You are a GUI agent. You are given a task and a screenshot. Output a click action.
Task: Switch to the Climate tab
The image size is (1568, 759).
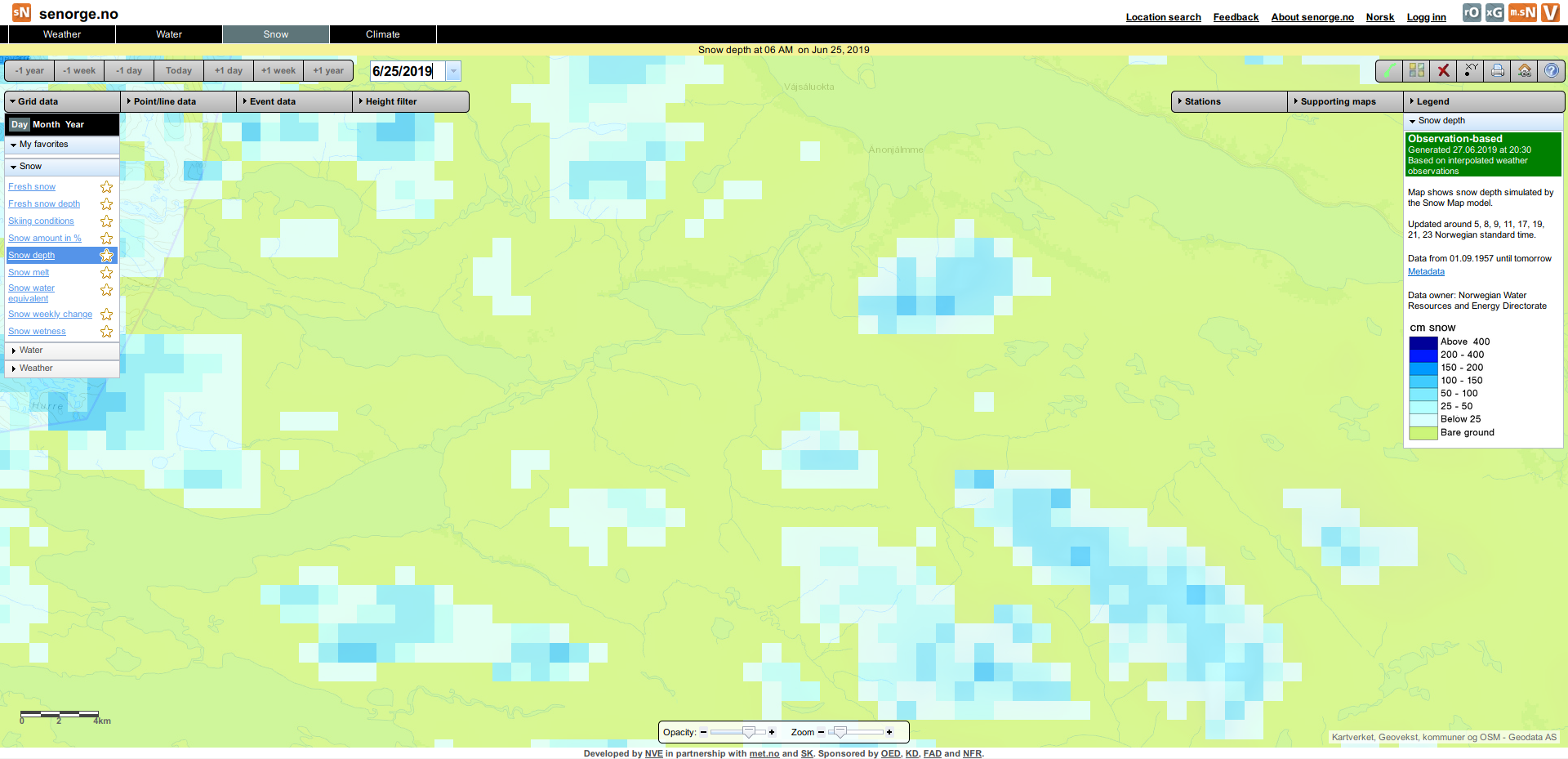[382, 34]
